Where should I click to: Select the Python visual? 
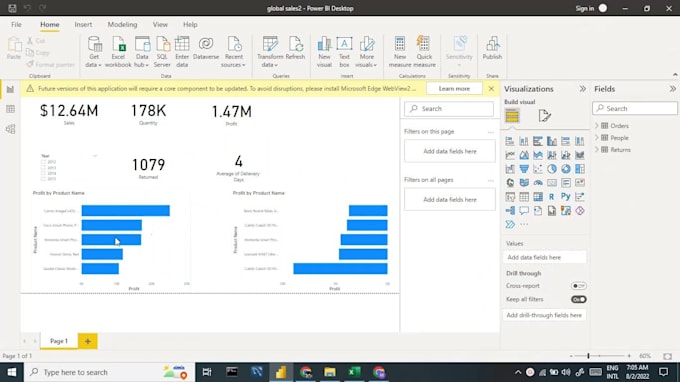pos(566,196)
